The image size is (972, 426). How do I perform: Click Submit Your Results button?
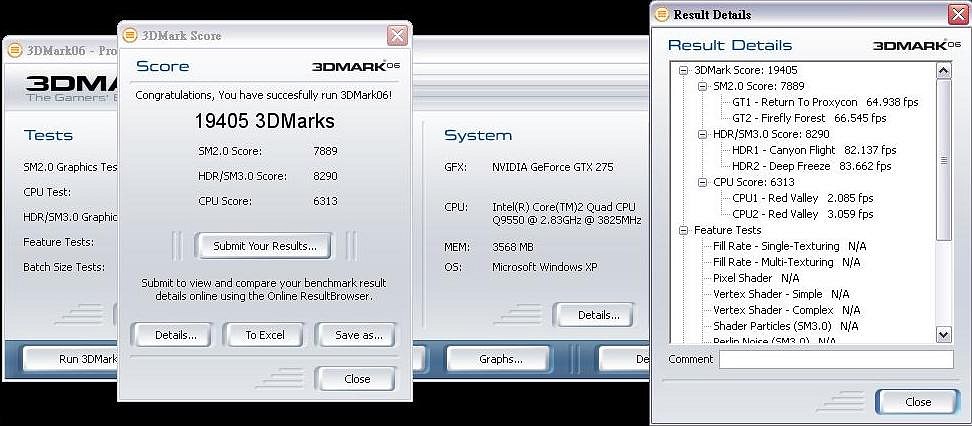265,246
